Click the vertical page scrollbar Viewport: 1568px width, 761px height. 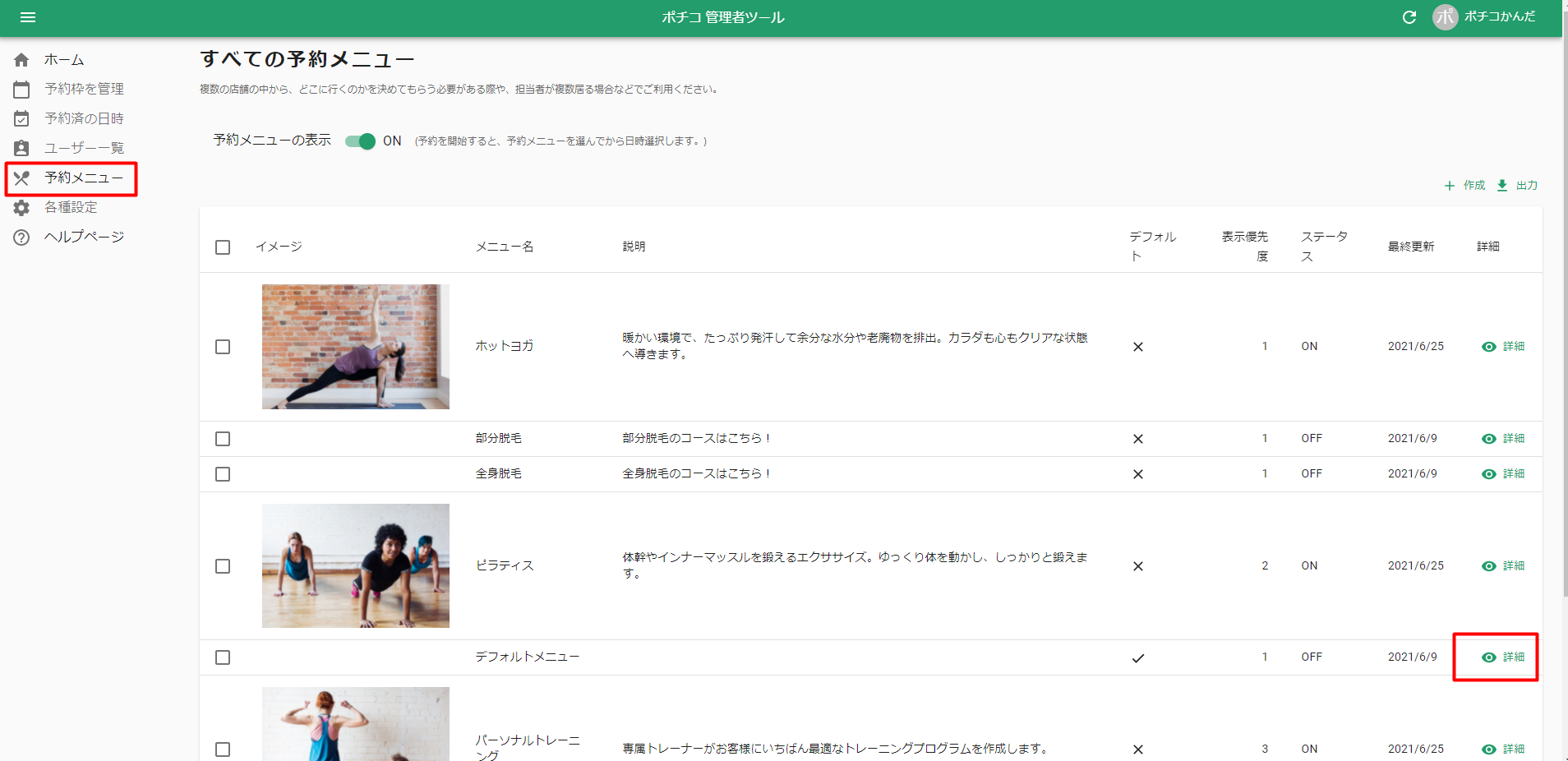[1565, 329]
